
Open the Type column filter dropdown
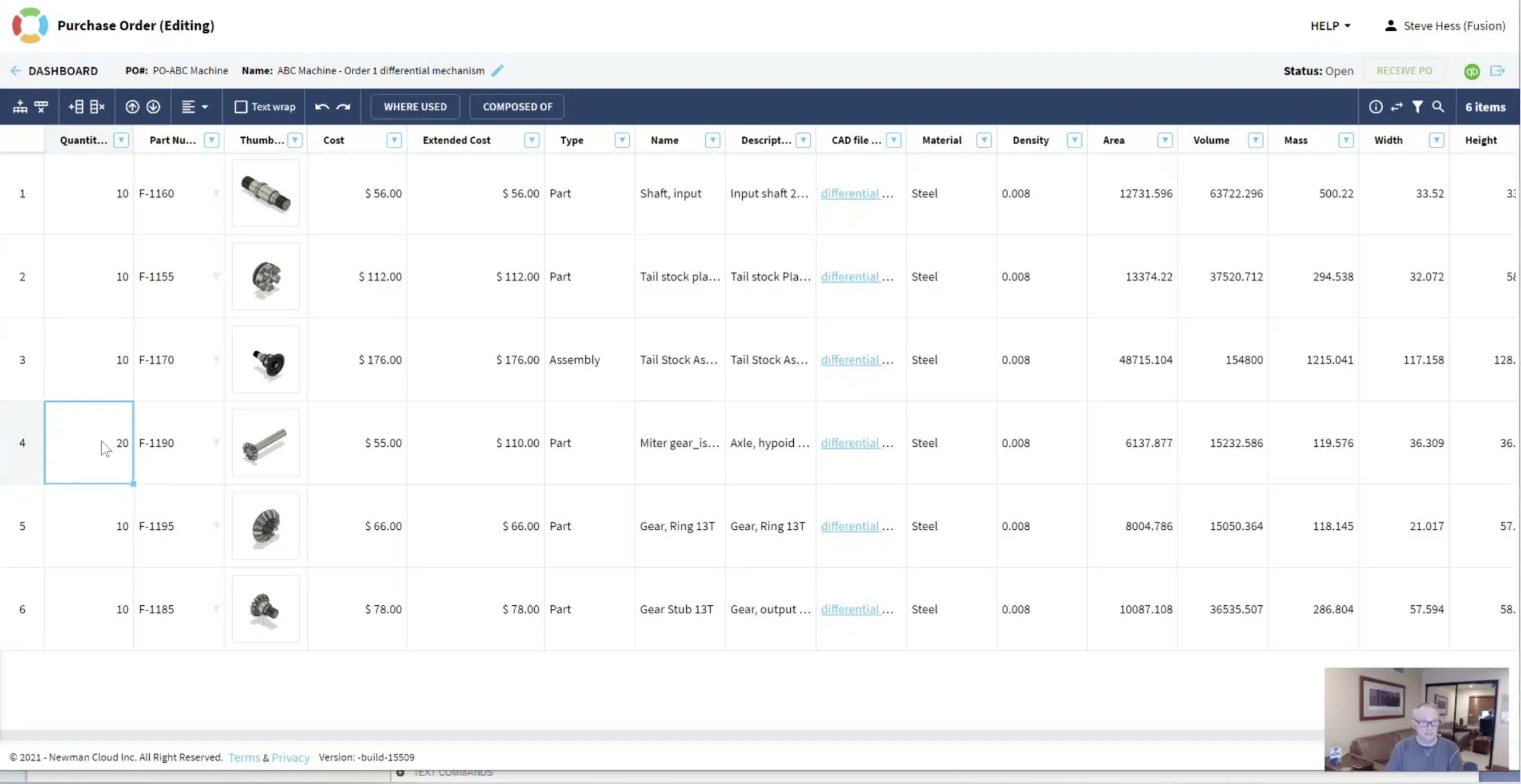tap(622, 140)
